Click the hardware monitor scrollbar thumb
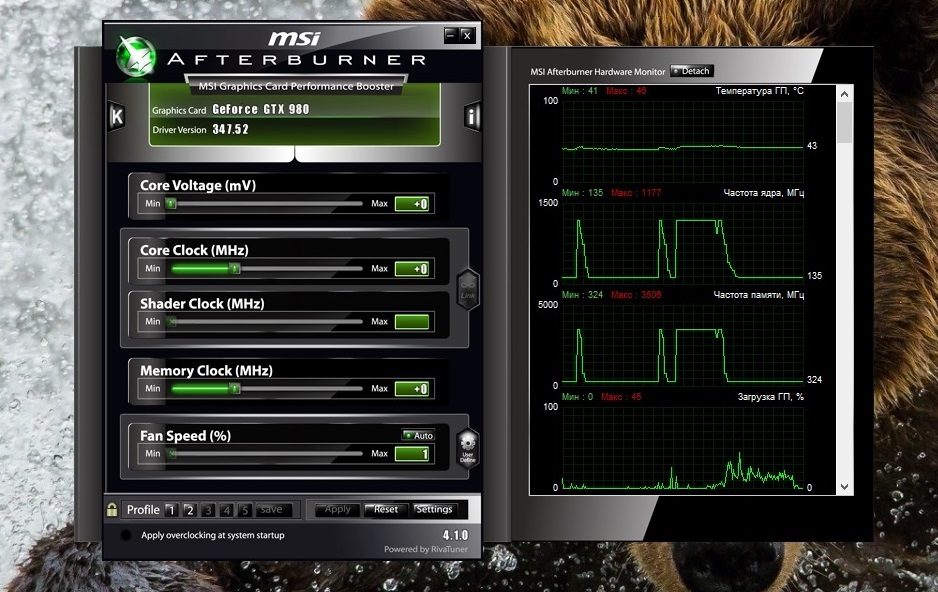 [844, 123]
